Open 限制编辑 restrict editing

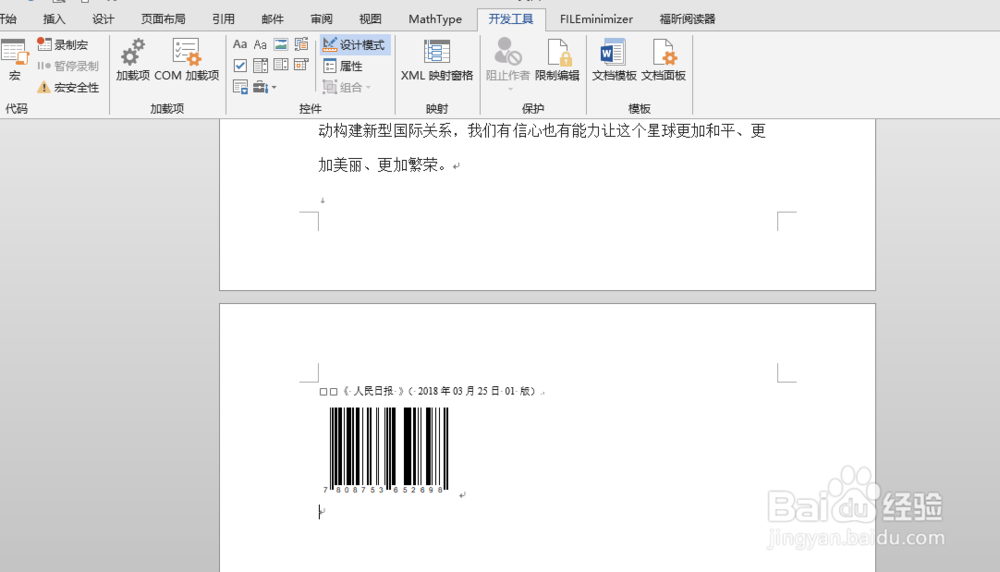point(557,59)
